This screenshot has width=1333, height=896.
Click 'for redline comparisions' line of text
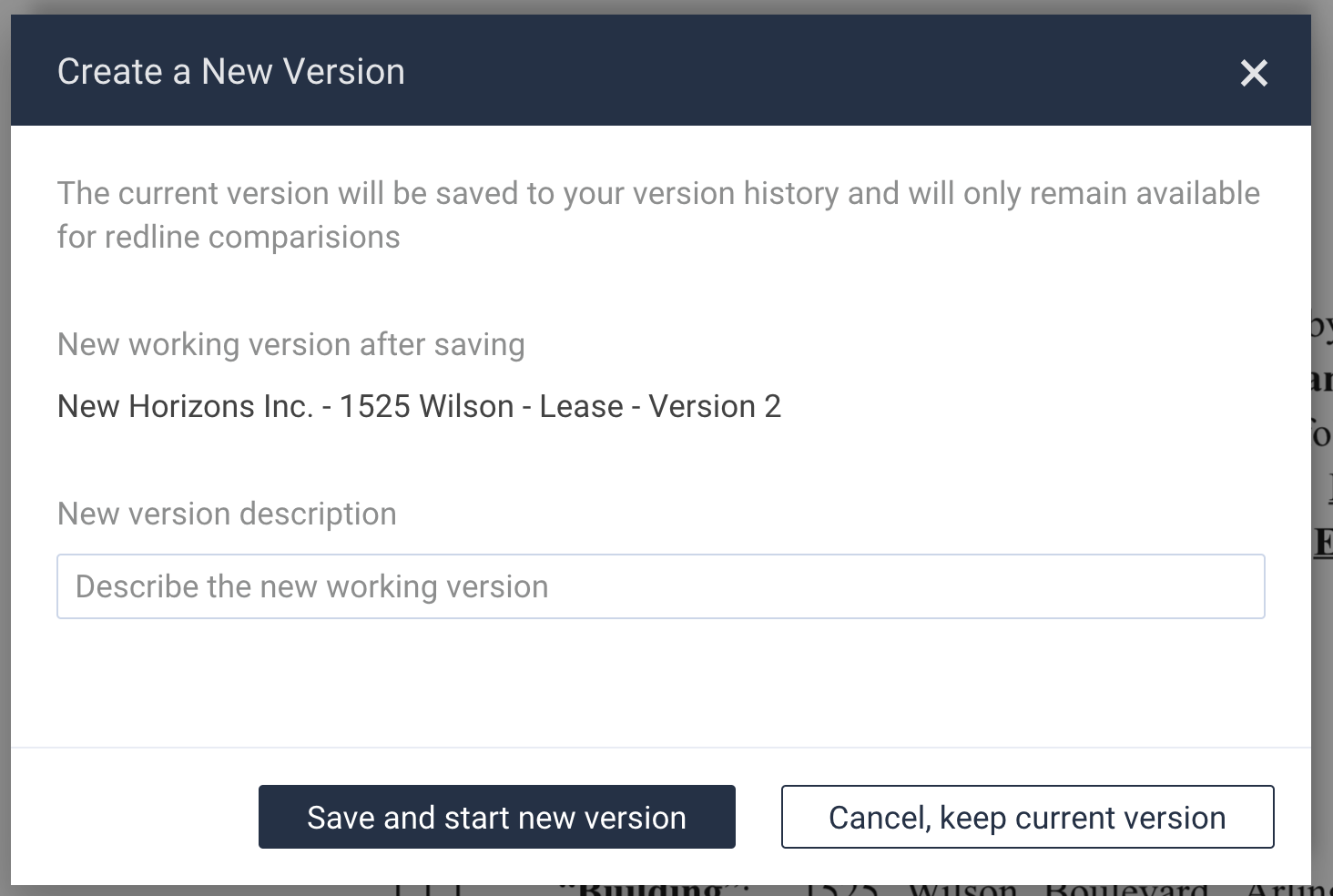229,237
